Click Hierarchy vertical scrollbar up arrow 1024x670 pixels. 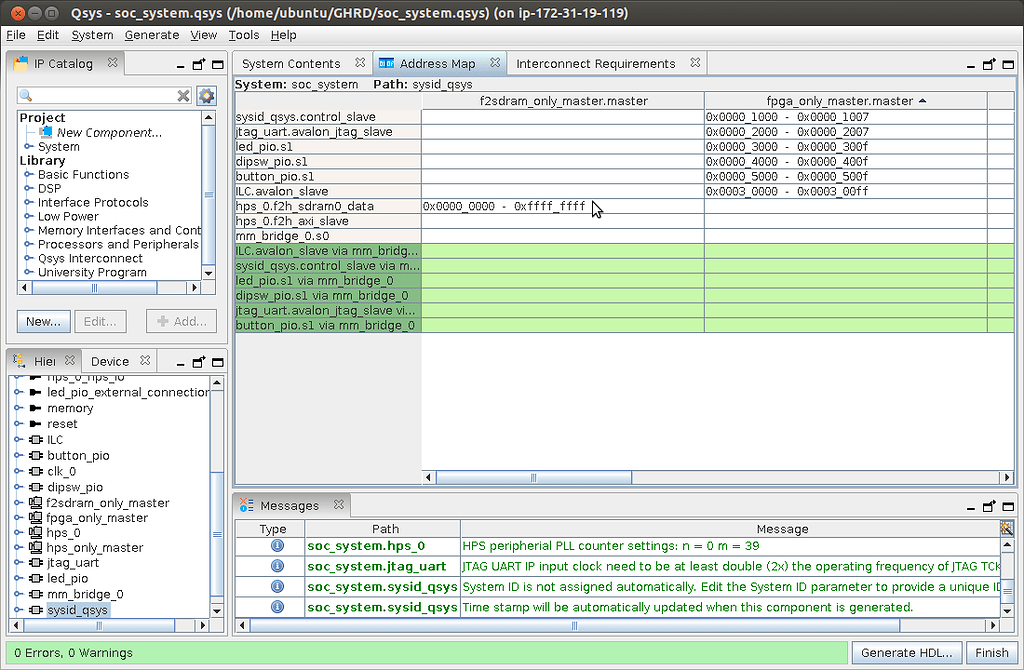tap(217, 383)
